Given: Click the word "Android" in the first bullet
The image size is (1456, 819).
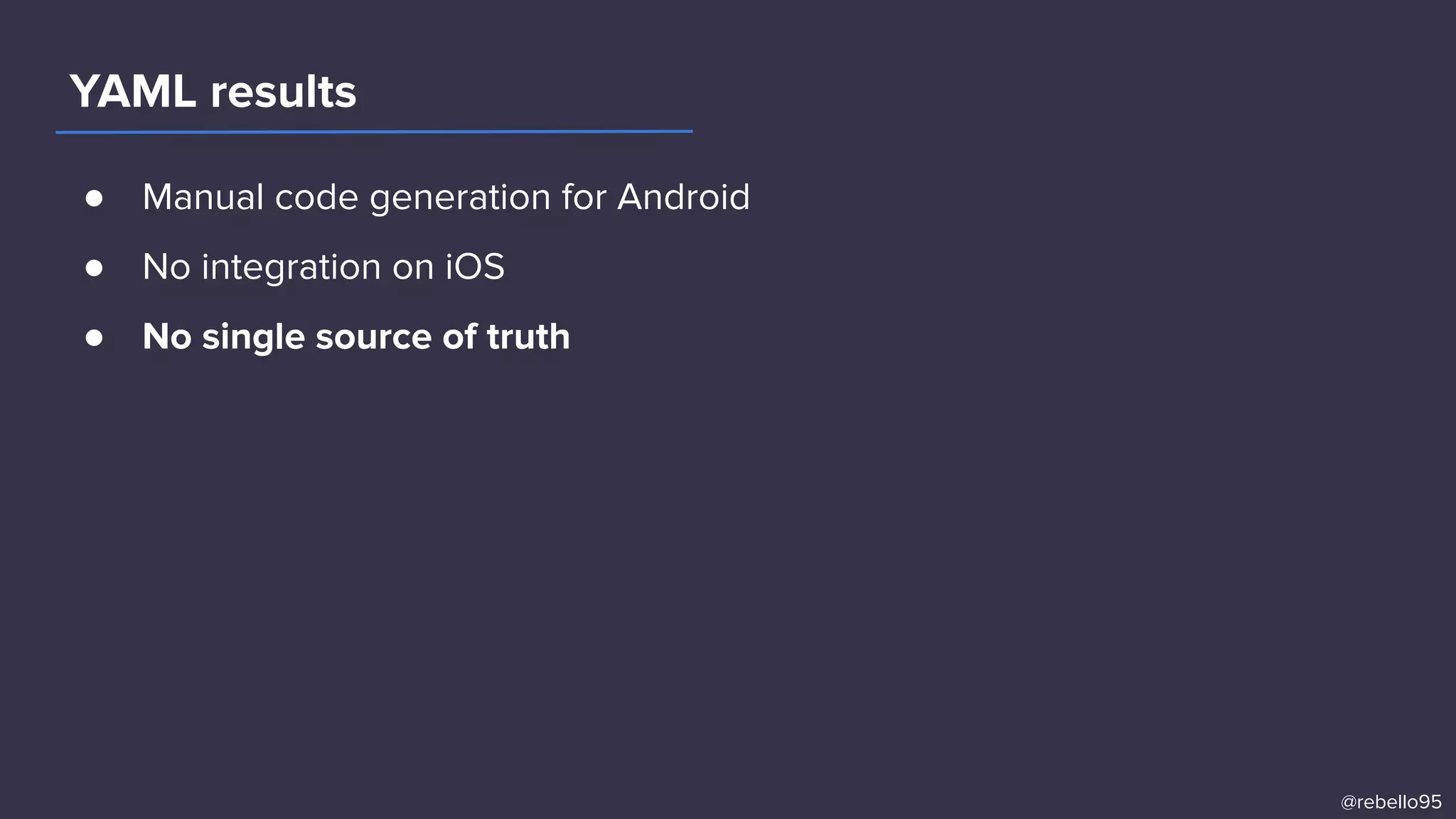Looking at the screenshot, I should tap(683, 197).
